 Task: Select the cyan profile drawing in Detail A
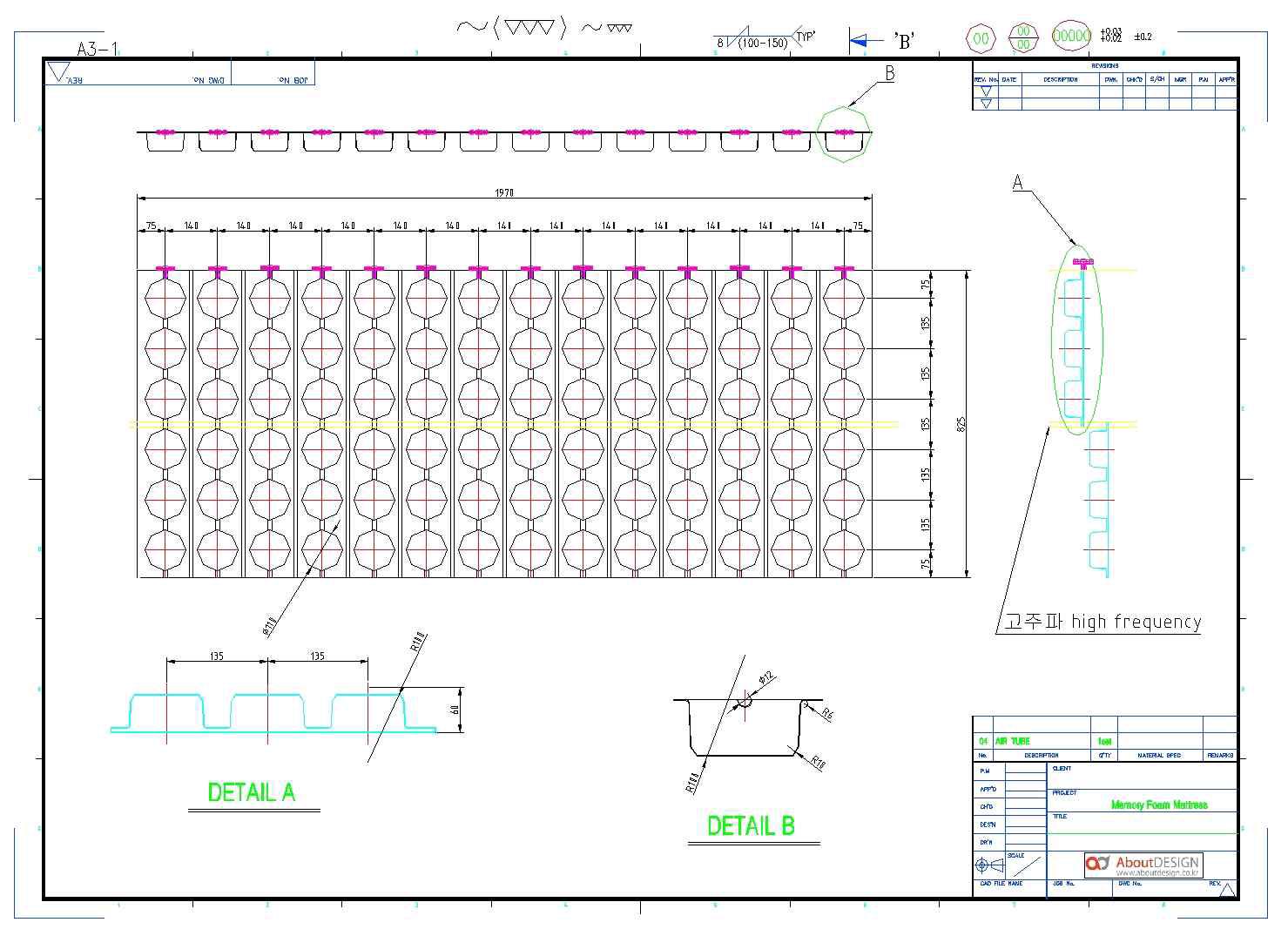tap(273, 712)
